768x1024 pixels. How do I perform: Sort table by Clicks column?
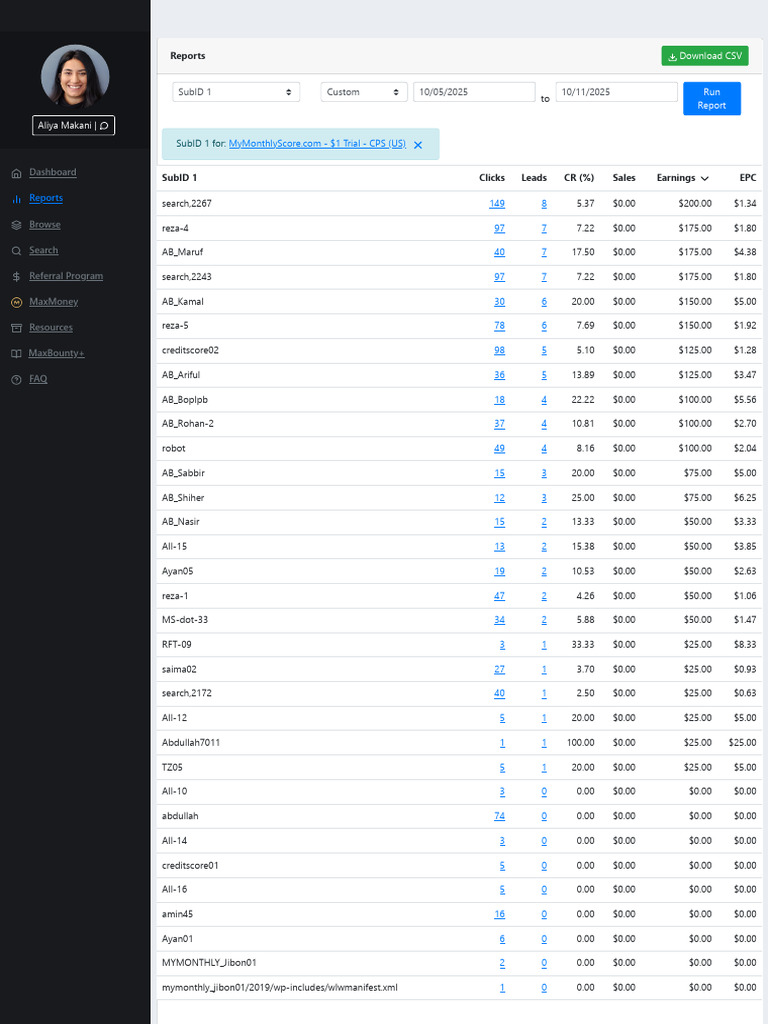coord(492,178)
